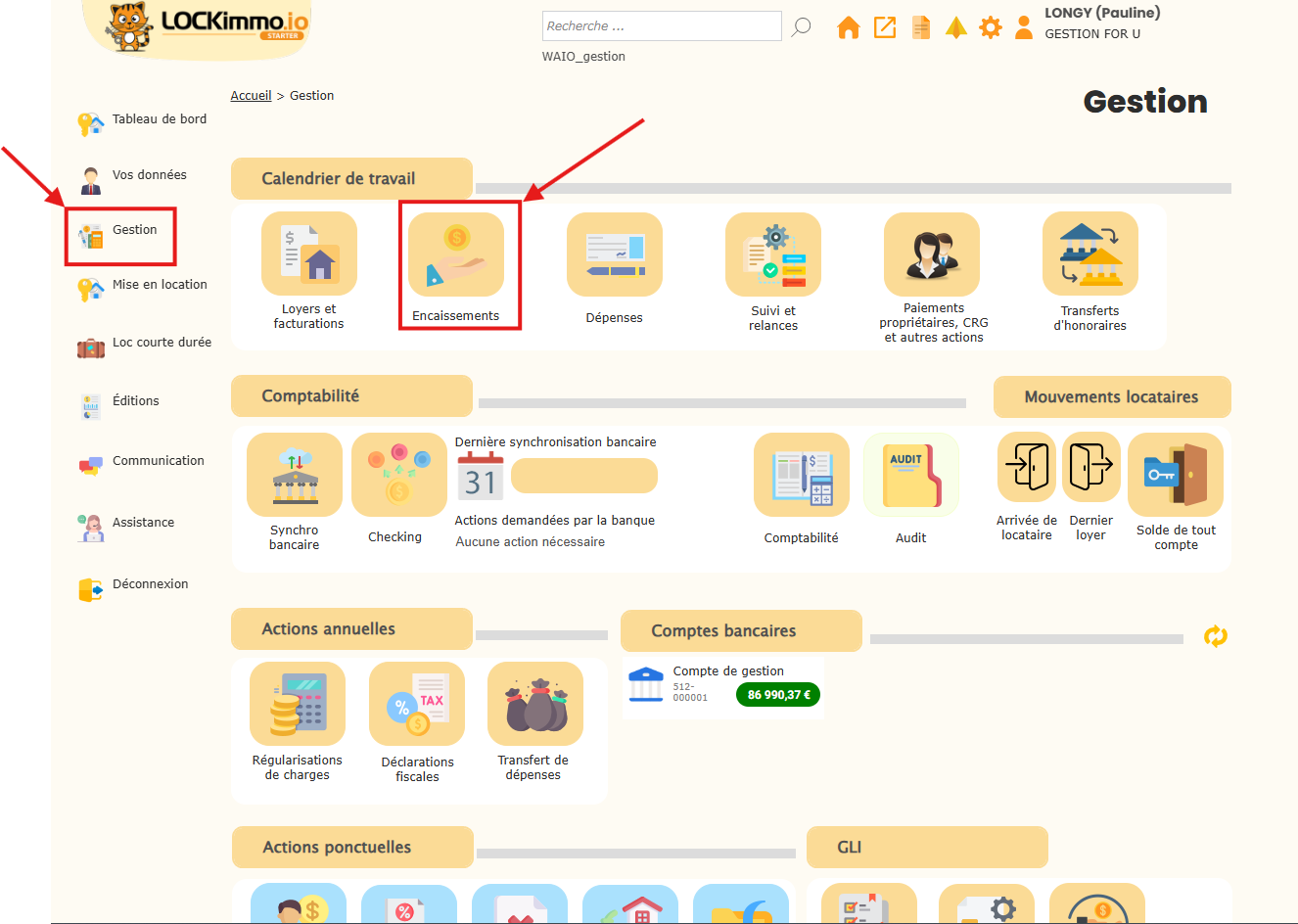Screen dimensions: 1298x924
Task: Open Mise en location menu item
Action: tap(160, 285)
